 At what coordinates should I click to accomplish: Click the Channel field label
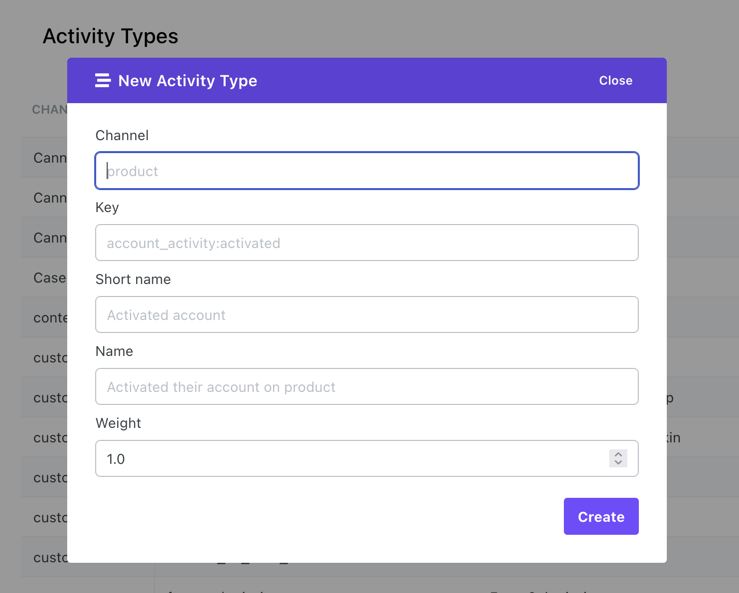coord(122,135)
